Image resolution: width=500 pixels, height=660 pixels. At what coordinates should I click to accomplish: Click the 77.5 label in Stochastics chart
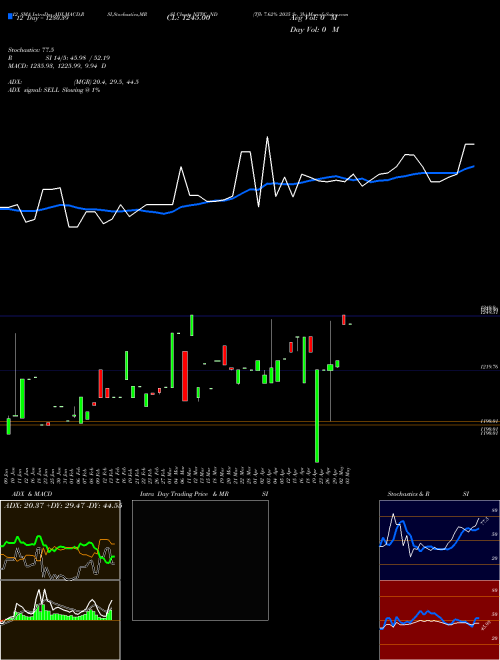(484, 521)
